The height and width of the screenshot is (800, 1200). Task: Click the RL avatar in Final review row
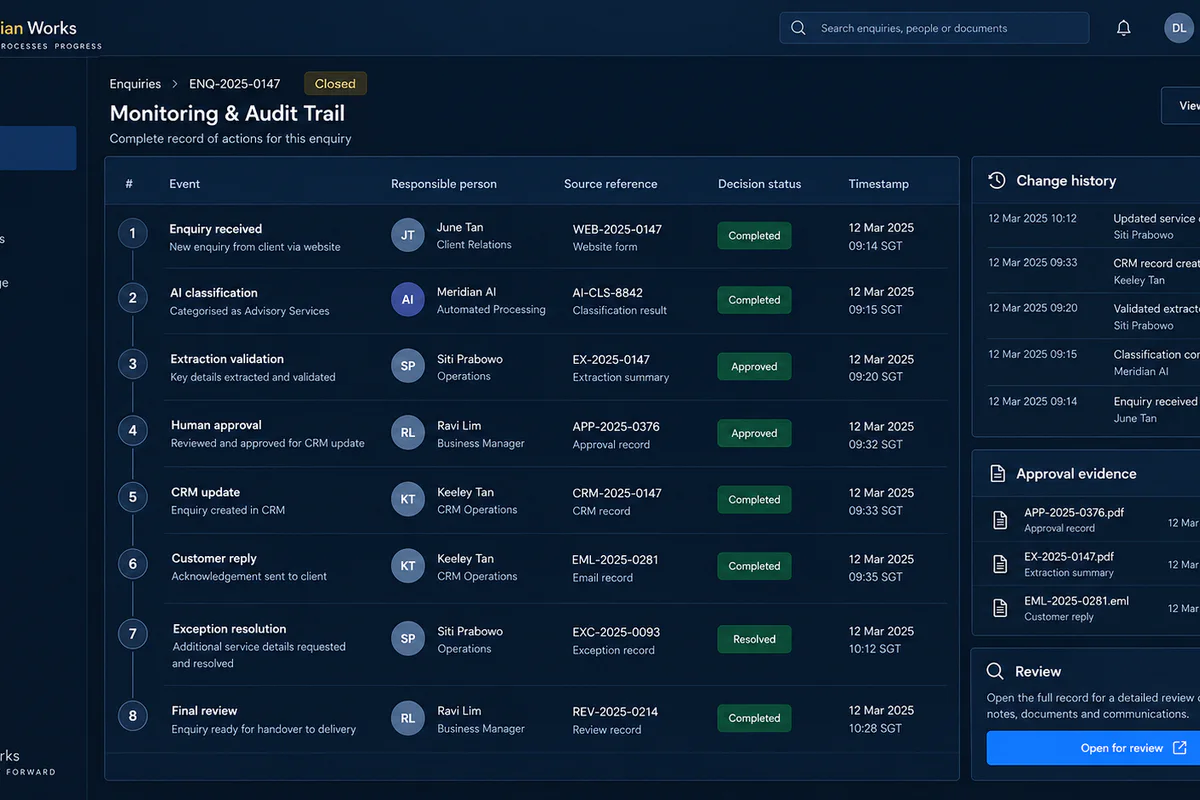point(408,718)
